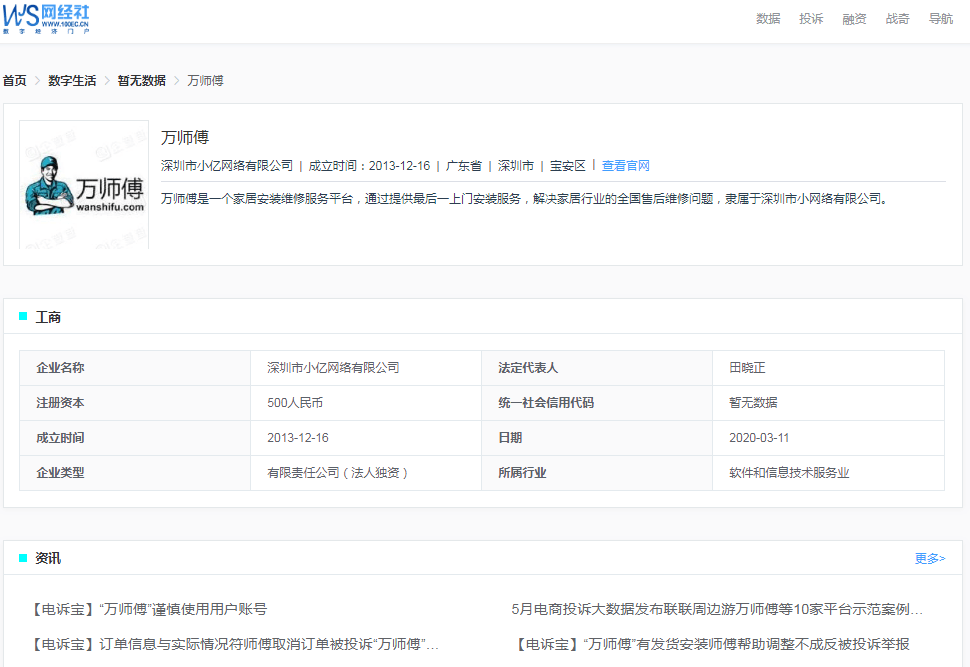Click the company description paragraph
Image resolution: width=970 pixels, height=667 pixels.
(x=525, y=199)
